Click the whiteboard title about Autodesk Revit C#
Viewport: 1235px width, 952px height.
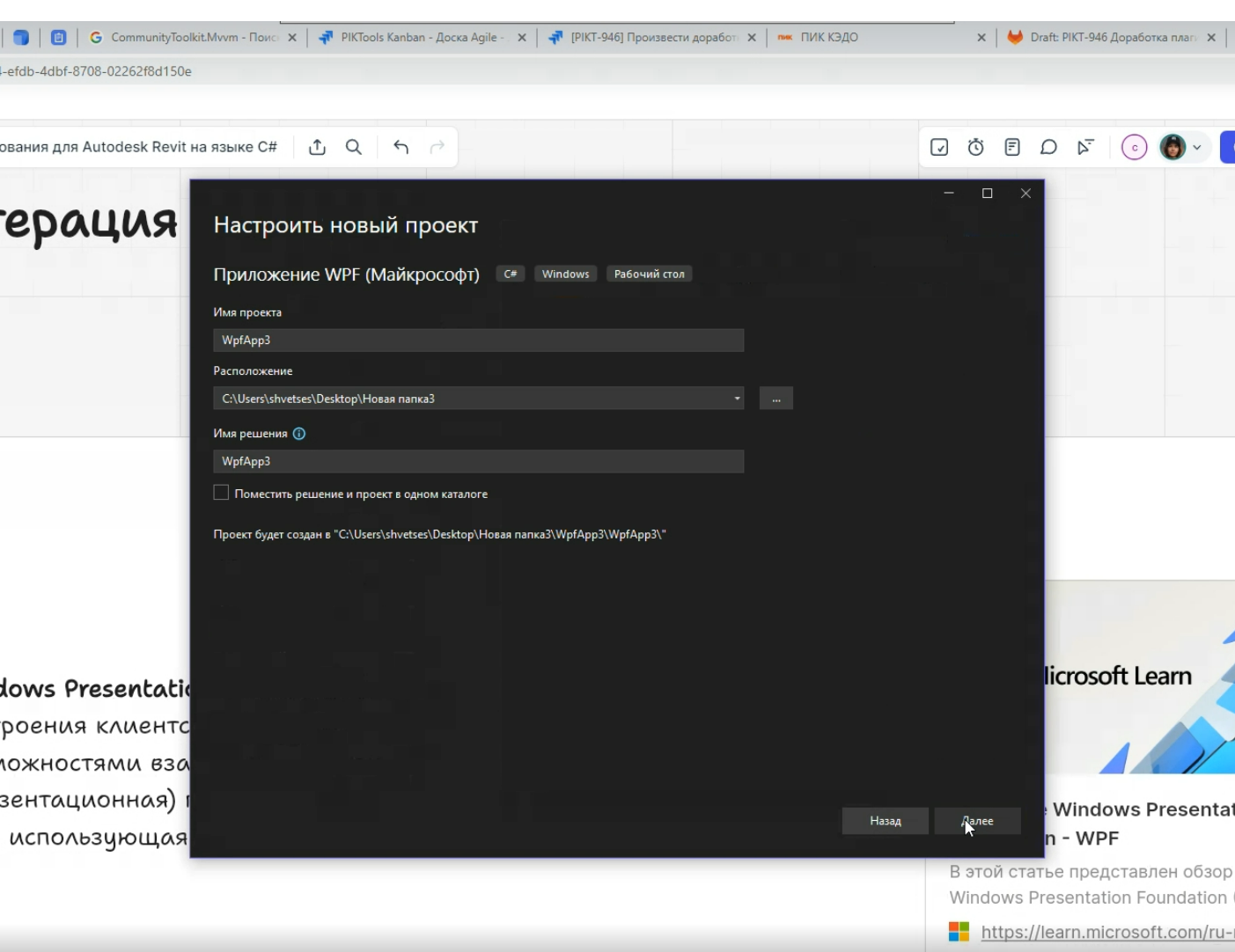coord(138,147)
